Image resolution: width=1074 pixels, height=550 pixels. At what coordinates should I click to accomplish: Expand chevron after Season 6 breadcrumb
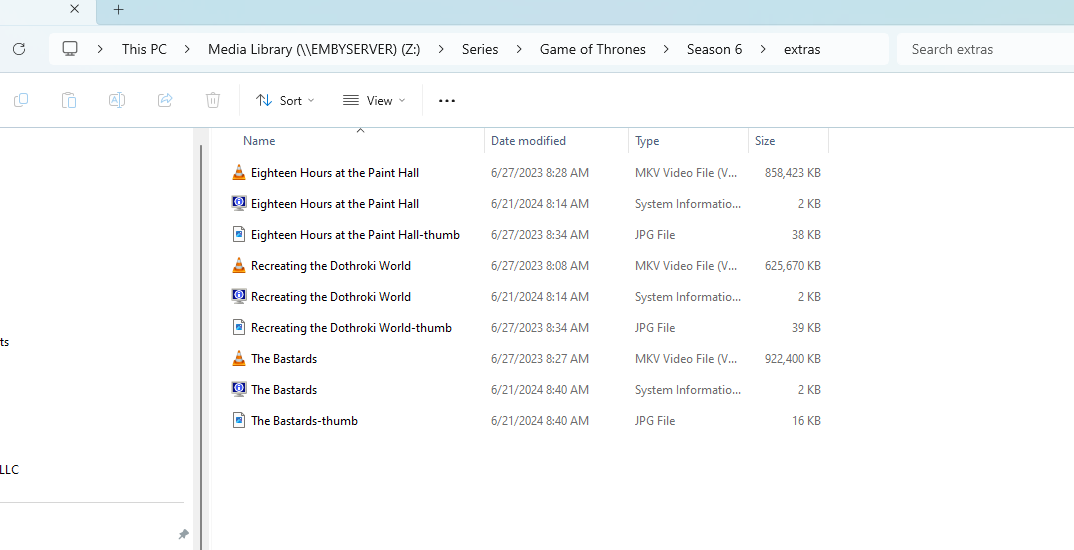click(763, 49)
